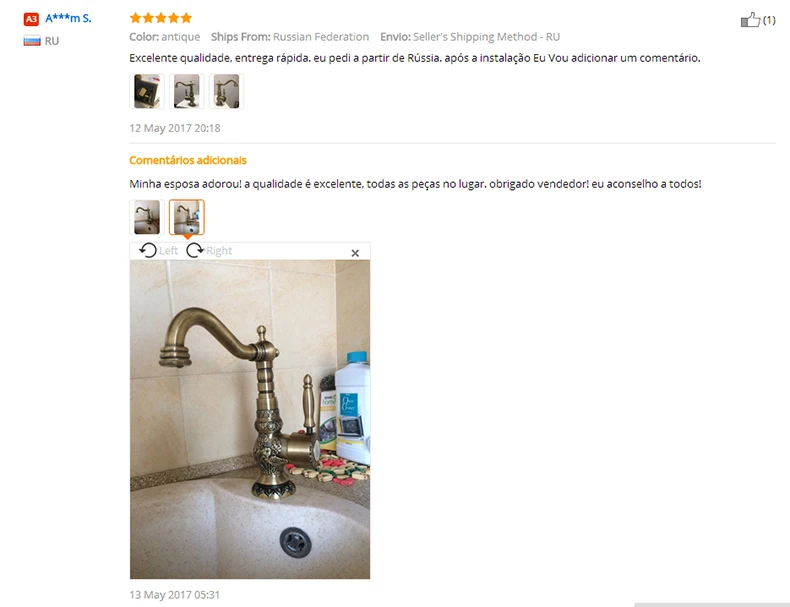This screenshot has width=790, height=607.
Task: Click the A3 buyer level badge
Action: point(31,19)
